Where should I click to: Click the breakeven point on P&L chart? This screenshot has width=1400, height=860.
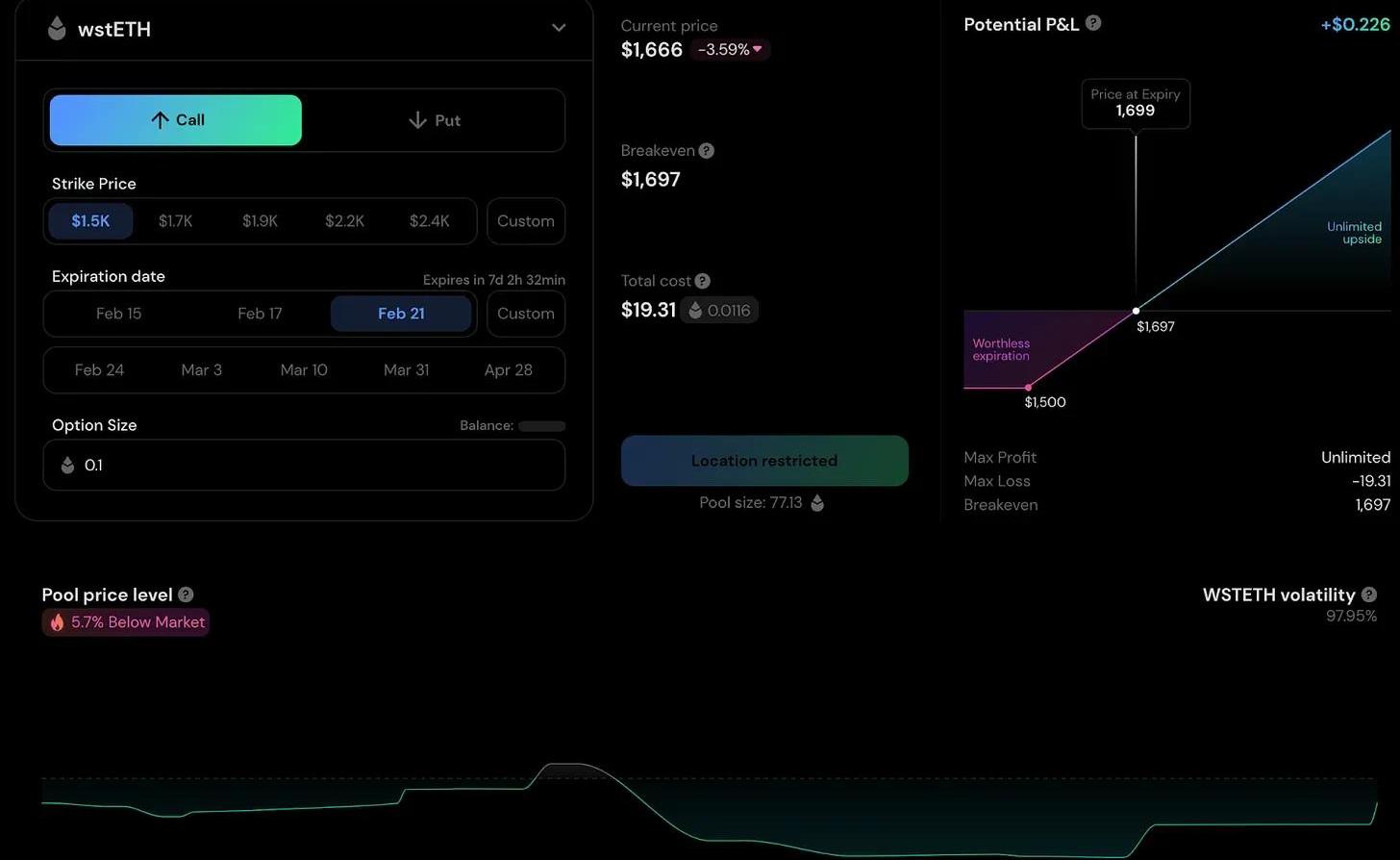(1136, 311)
